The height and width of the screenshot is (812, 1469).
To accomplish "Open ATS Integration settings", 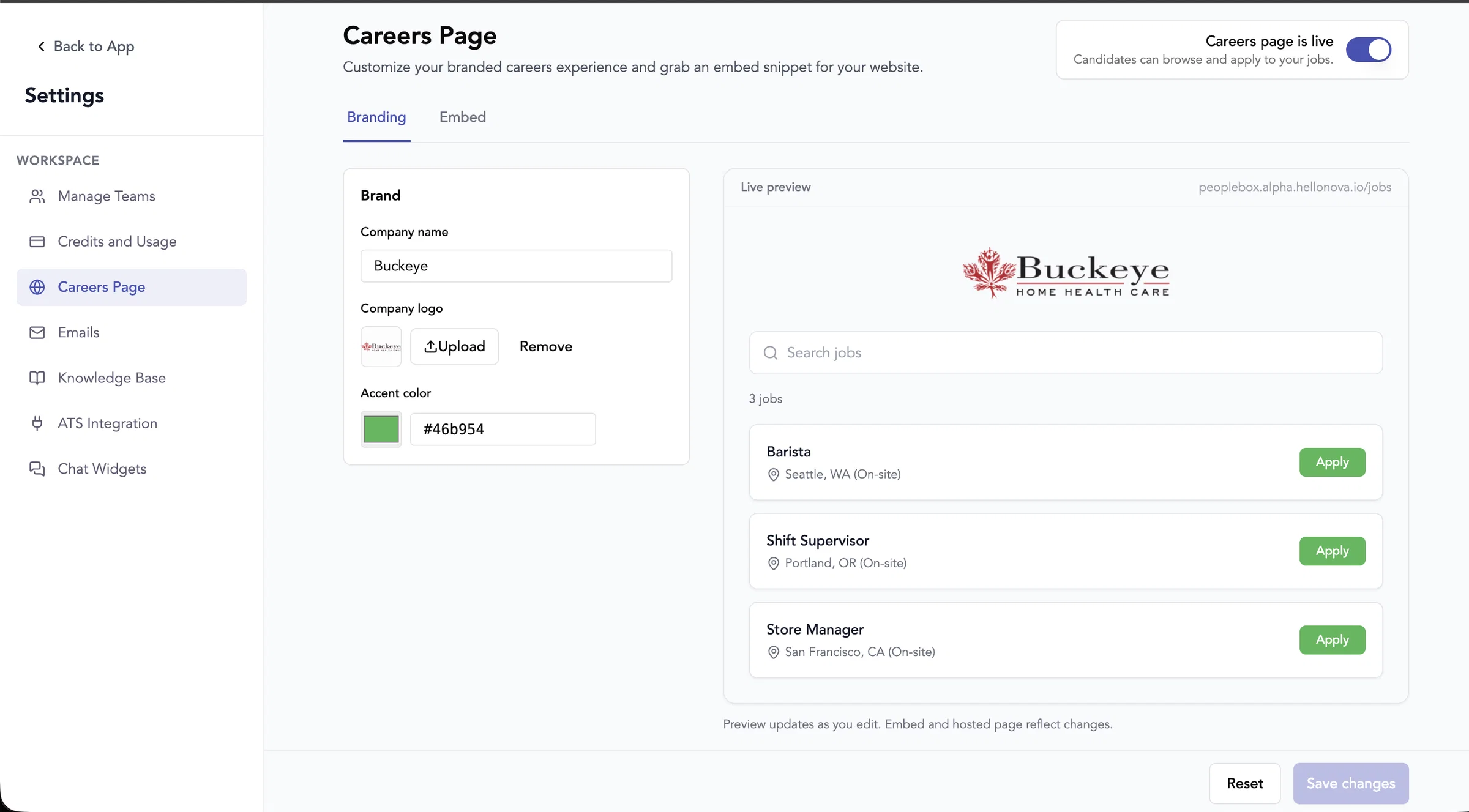I will pyautogui.click(x=132, y=423).
